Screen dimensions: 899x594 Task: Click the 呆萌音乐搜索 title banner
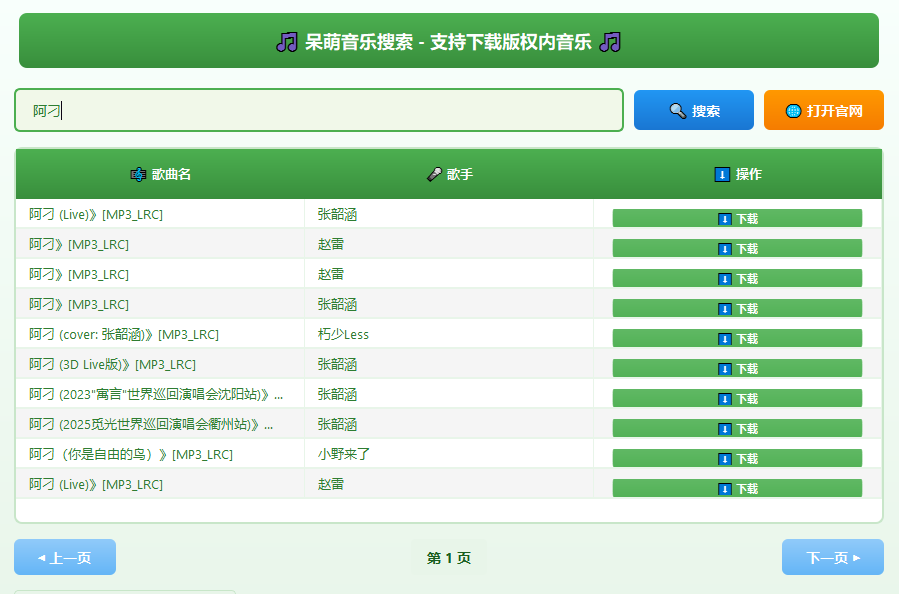tap(449, 42)
